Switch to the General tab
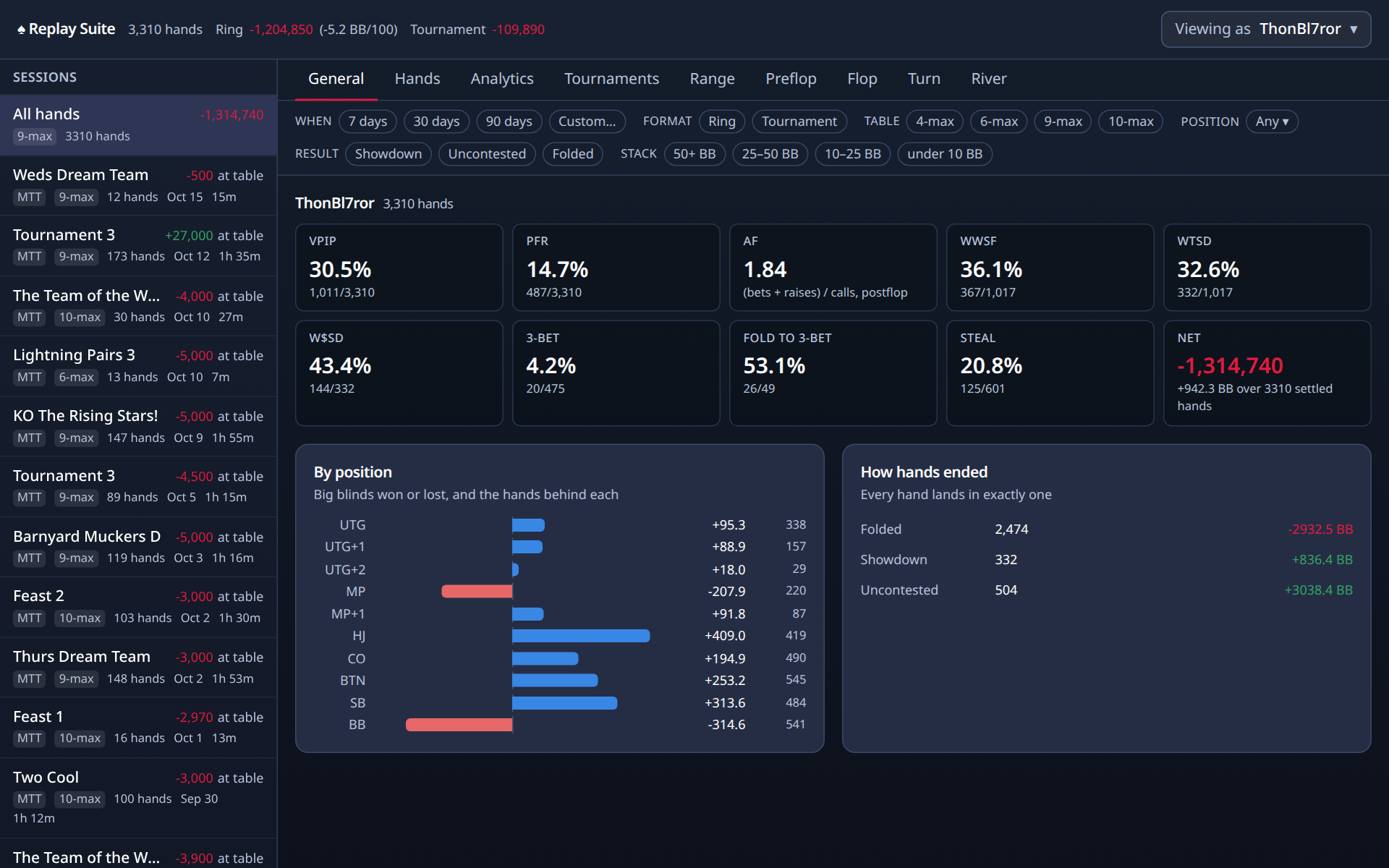This screenshot has width=1389, height=868. [336, 79]
